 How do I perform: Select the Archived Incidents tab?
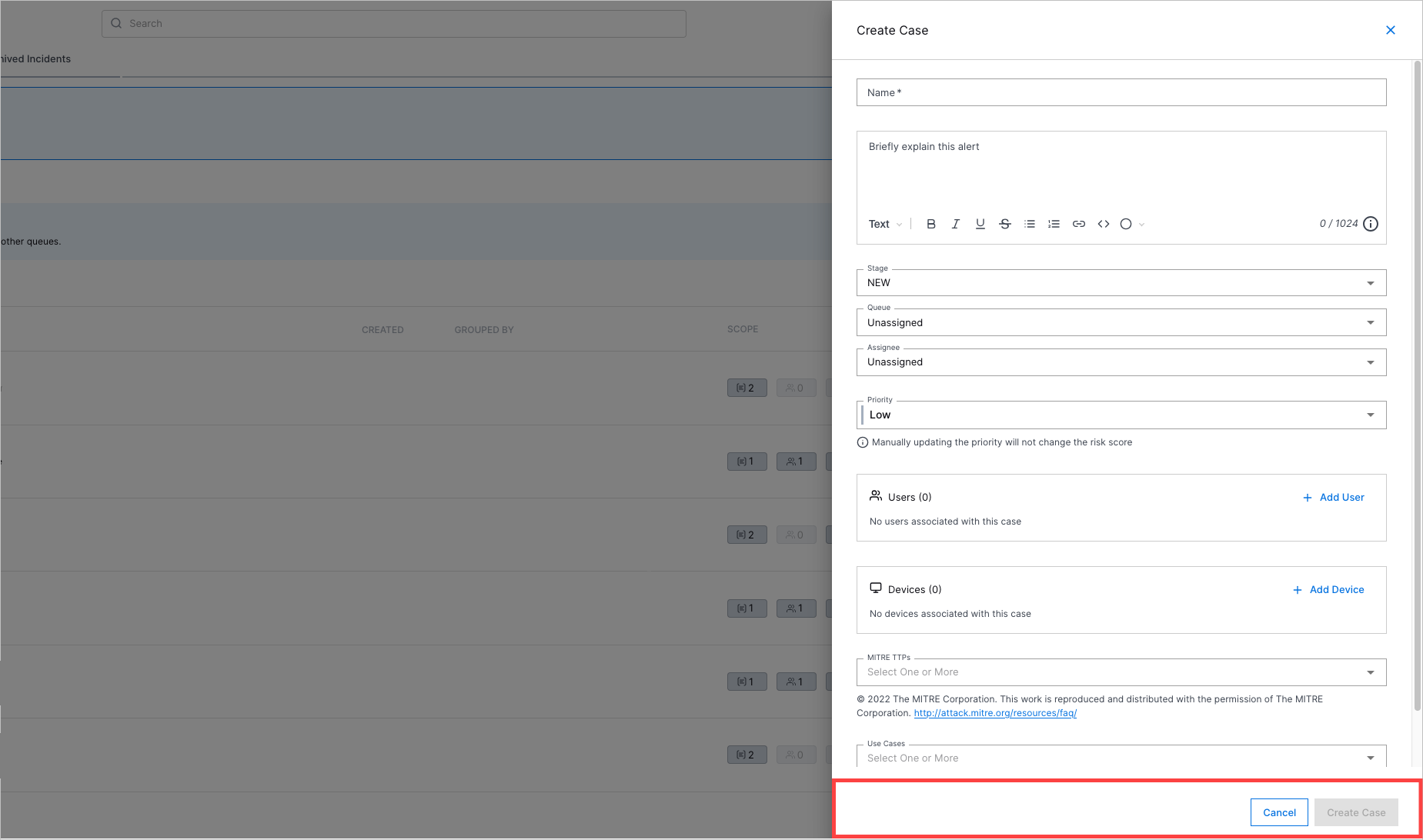(x=35, y=59)
